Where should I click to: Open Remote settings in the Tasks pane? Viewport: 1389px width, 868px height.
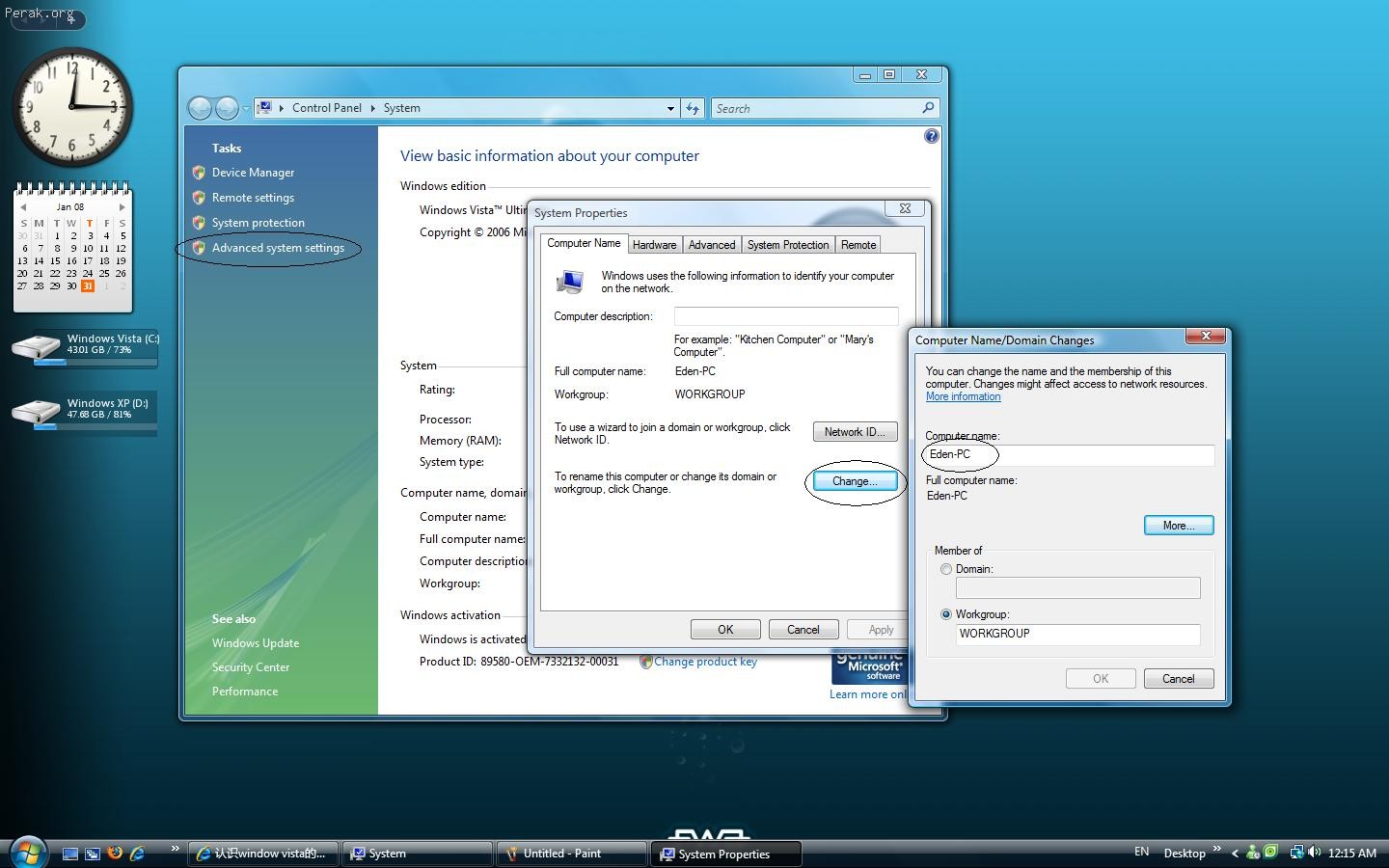point(253,198)
